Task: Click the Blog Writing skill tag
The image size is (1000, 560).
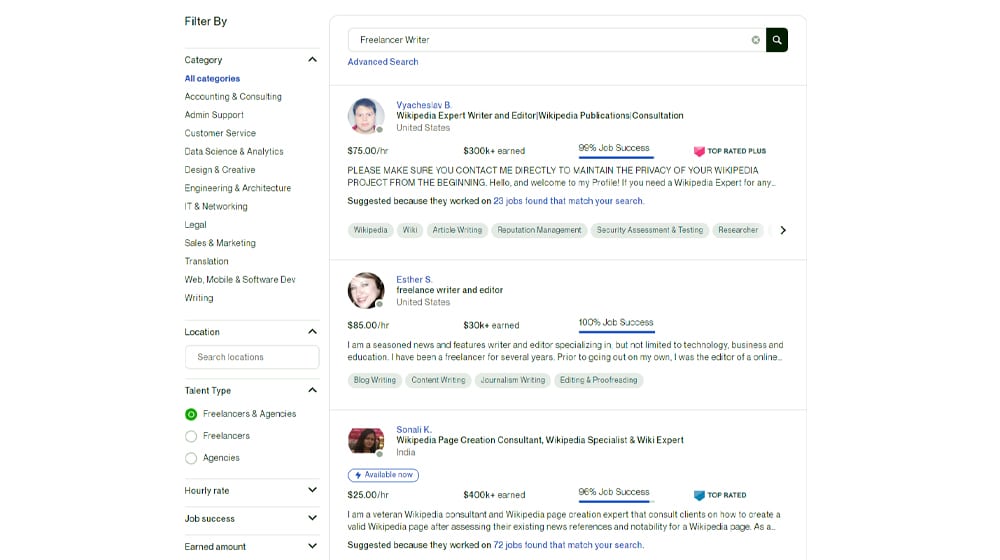Action: (374, 380)
